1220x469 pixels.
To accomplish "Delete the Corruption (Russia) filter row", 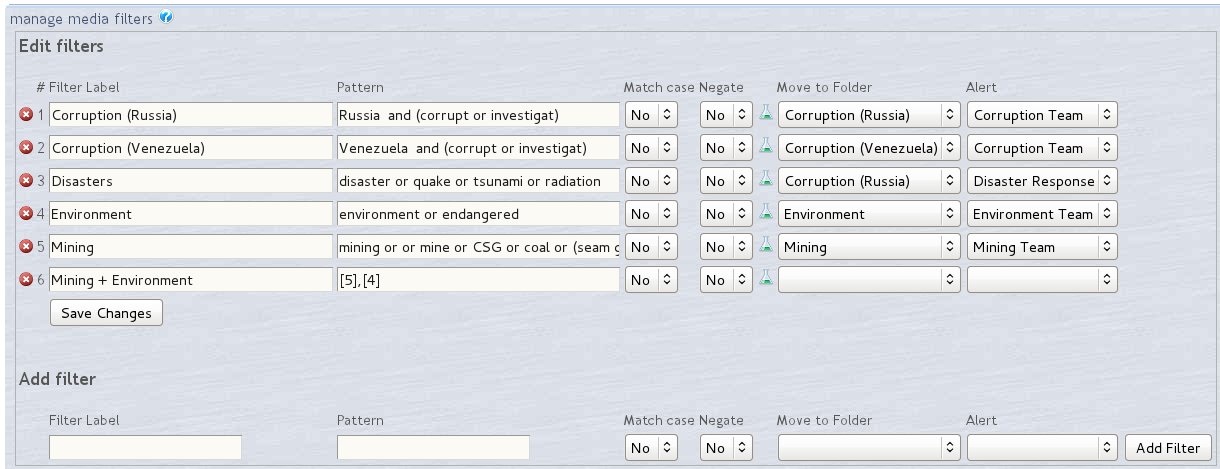I will [x=26, y=115].
